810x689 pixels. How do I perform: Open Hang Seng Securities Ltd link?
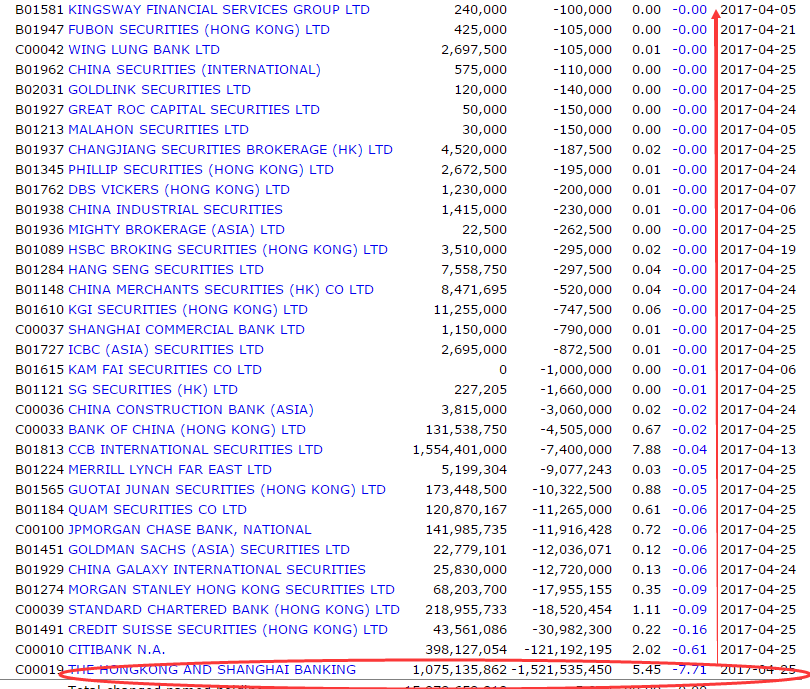click(166, 270)
